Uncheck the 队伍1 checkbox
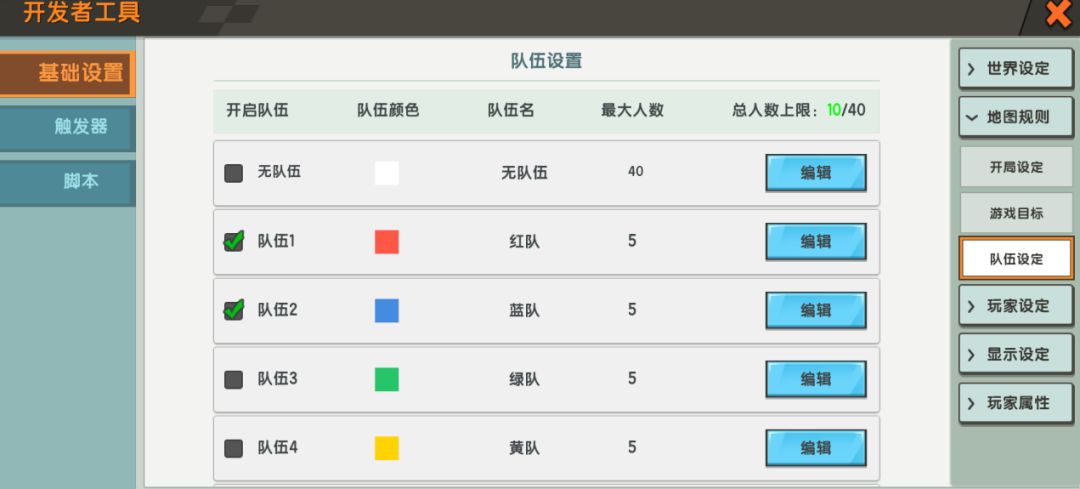The height and width of the screenshot is (489, 1080). click(x=234, y=241)
